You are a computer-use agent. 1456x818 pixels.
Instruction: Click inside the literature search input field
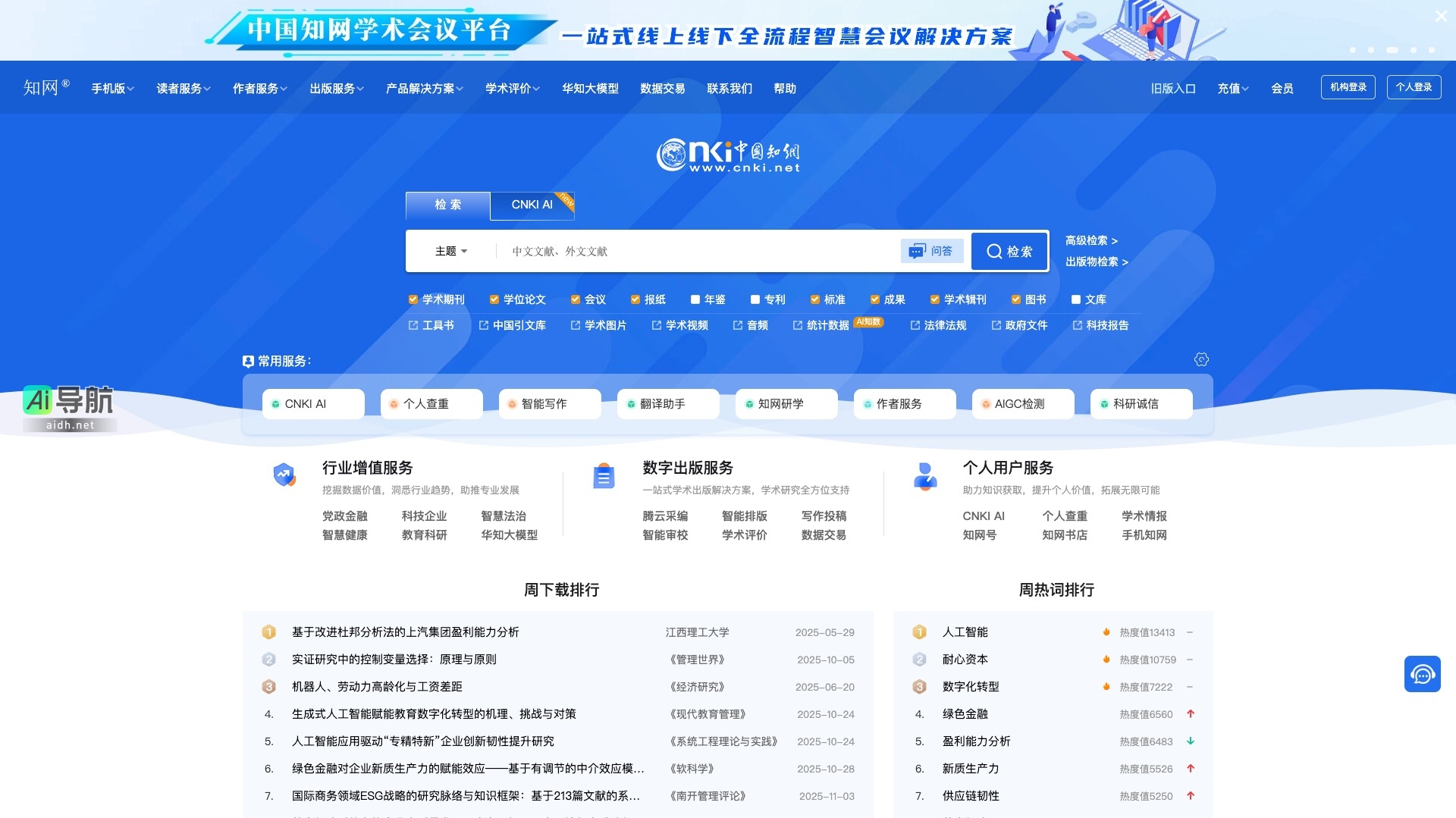pyautogui.click(x=682, y=251)
